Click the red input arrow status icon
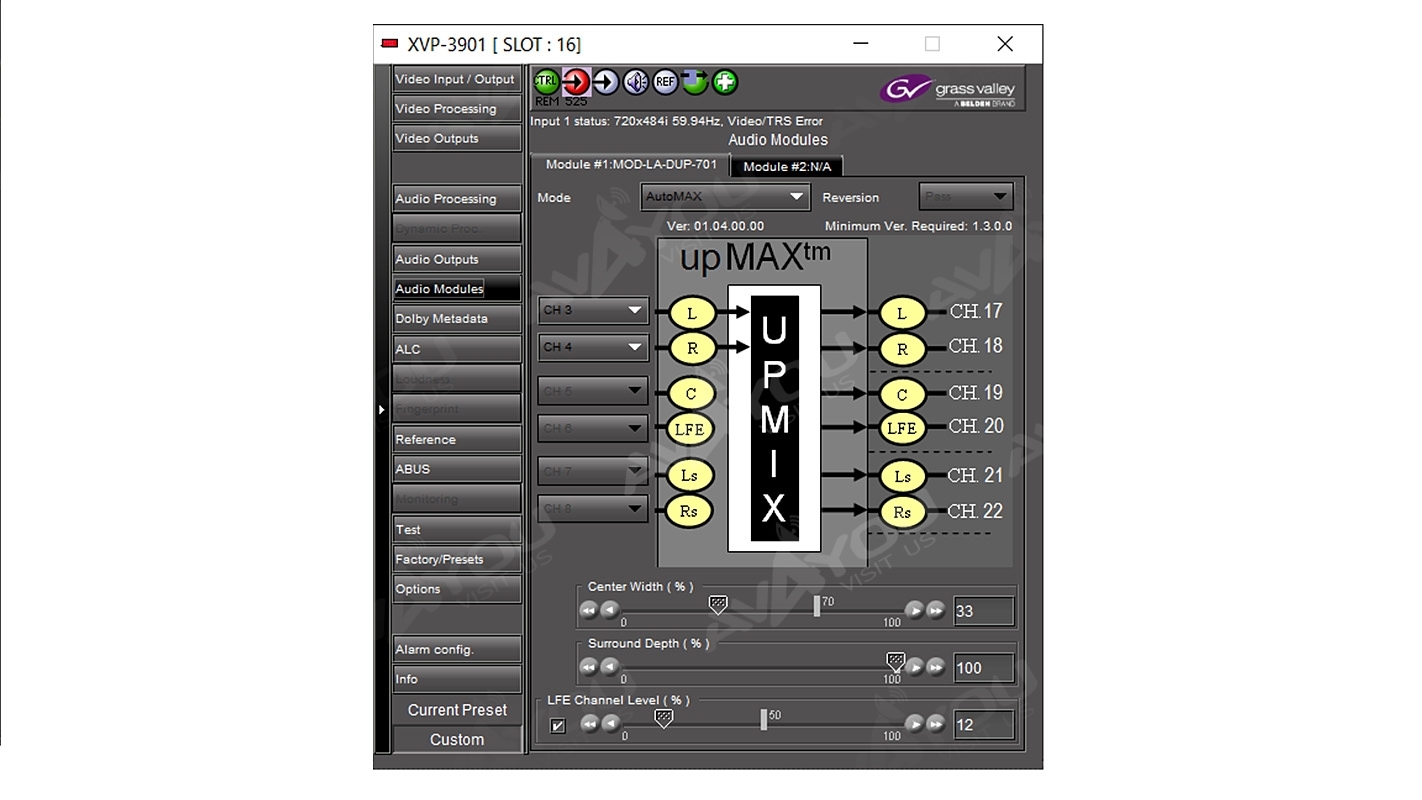The image size is (1422, 800). pos(576,82)
